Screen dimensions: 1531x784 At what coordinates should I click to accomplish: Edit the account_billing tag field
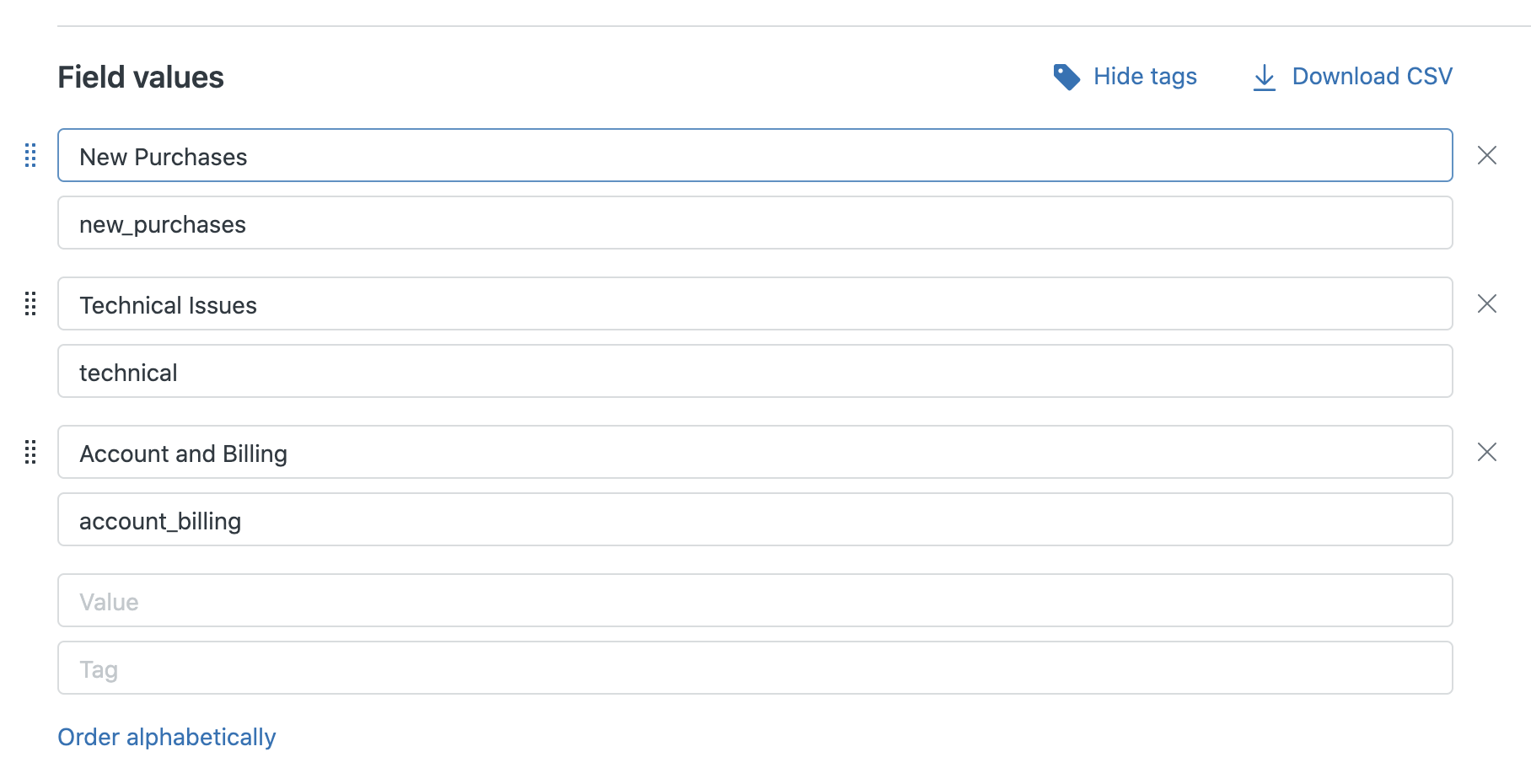755,519
